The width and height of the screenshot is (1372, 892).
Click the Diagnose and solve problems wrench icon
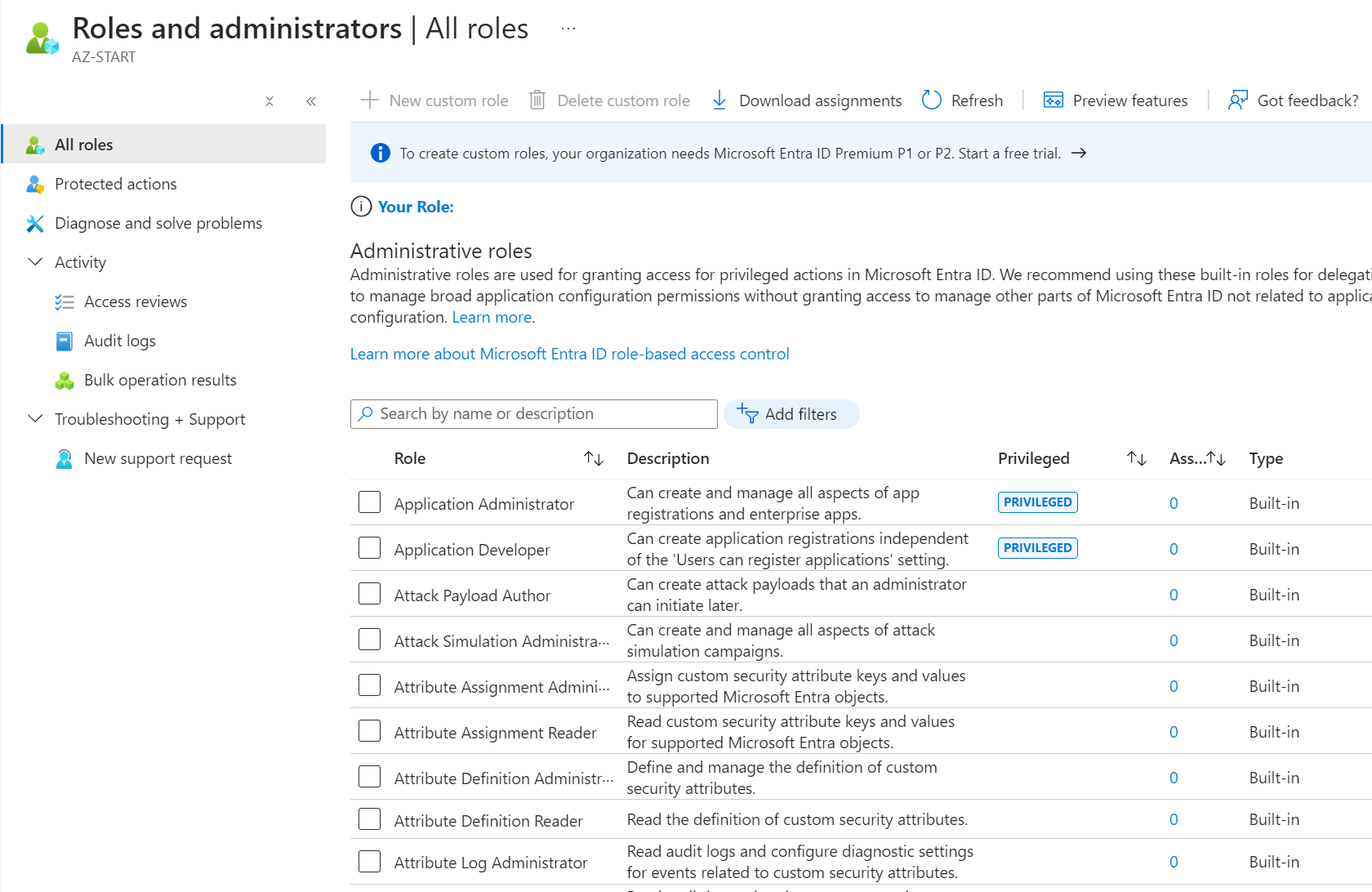35,223
